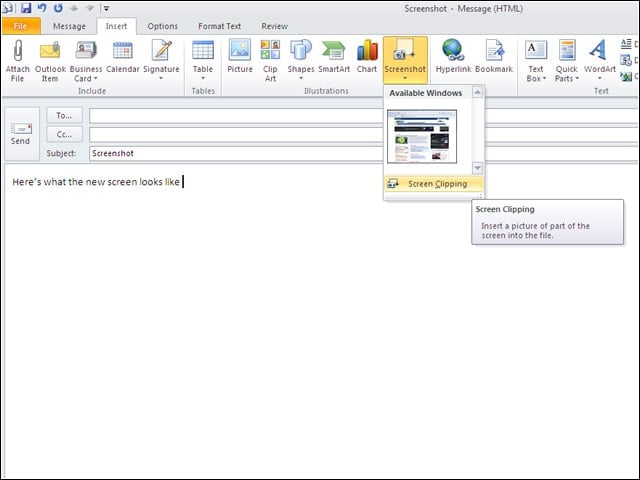
Task: Undo the last action
Action: (x=42, y=8)
